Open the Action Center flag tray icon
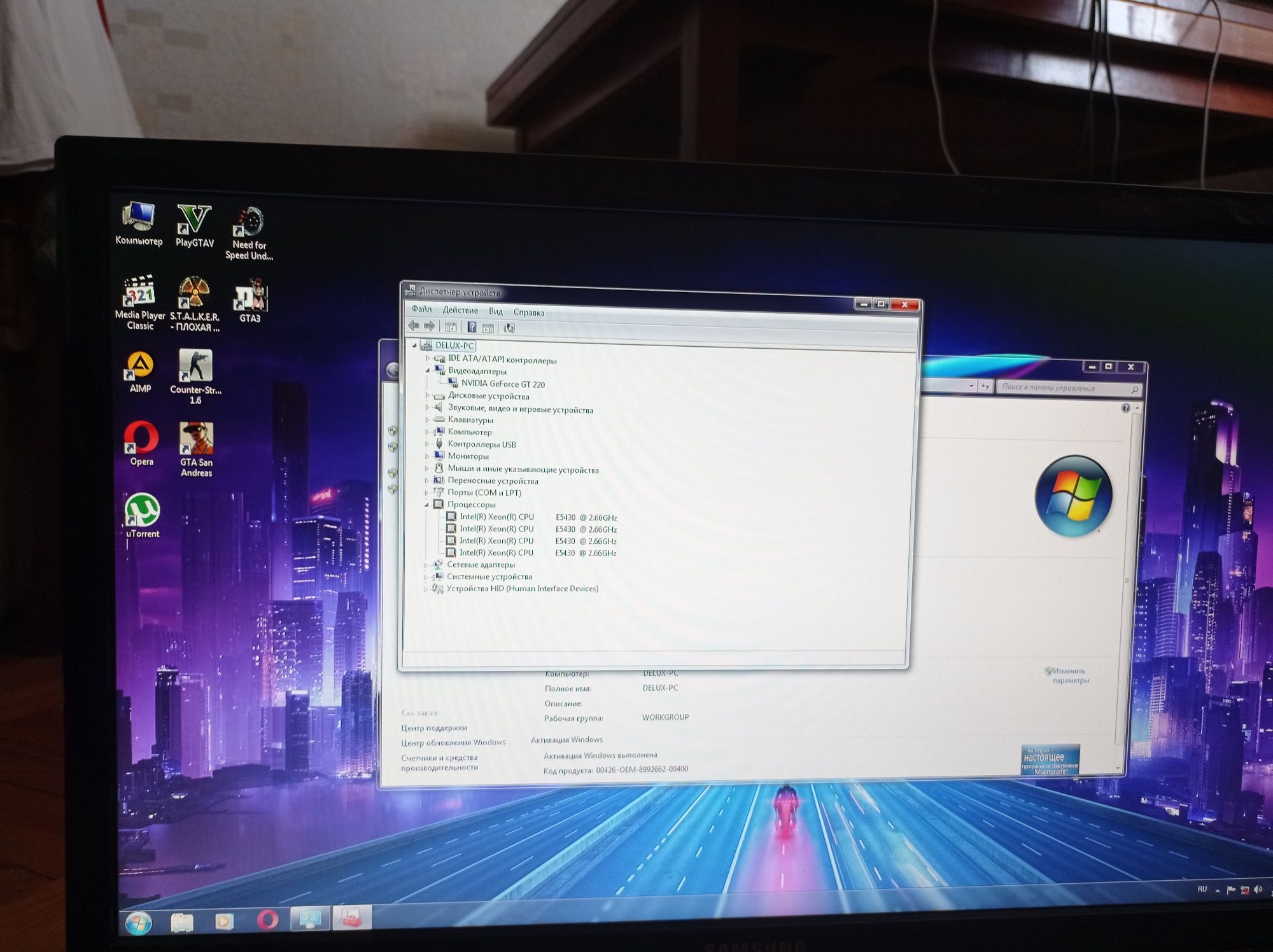Image resolution: width=1273 pixels, height=952 pixels. coord(1231,890)
